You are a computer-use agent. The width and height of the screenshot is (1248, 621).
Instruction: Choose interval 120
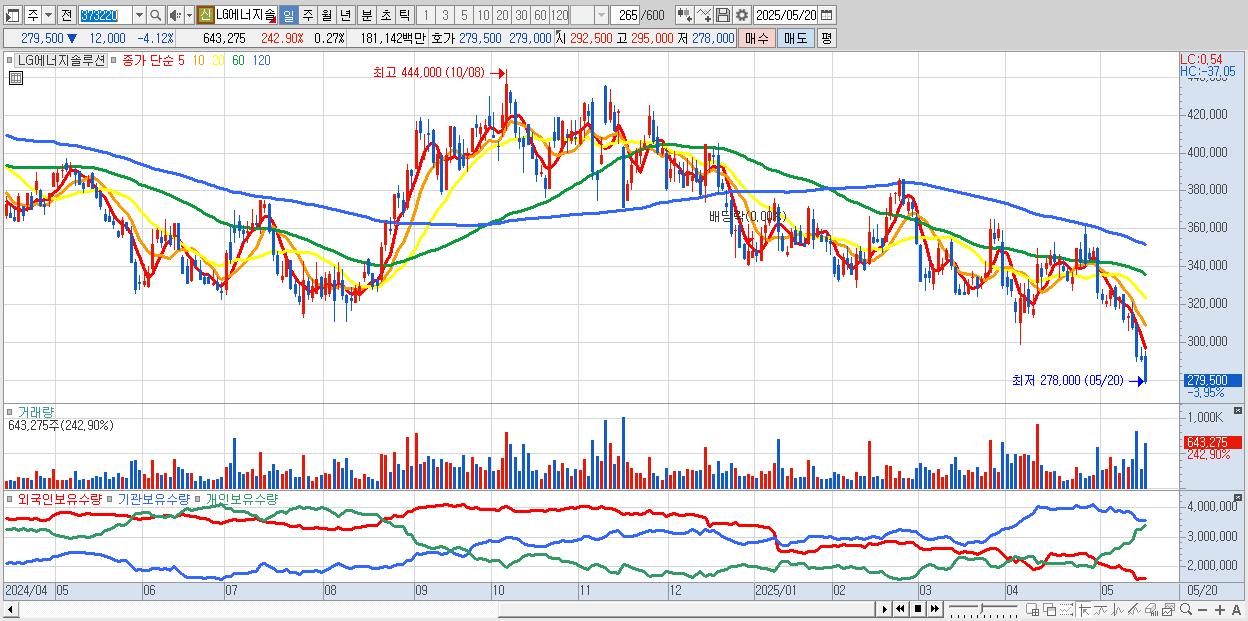point(560,15)
